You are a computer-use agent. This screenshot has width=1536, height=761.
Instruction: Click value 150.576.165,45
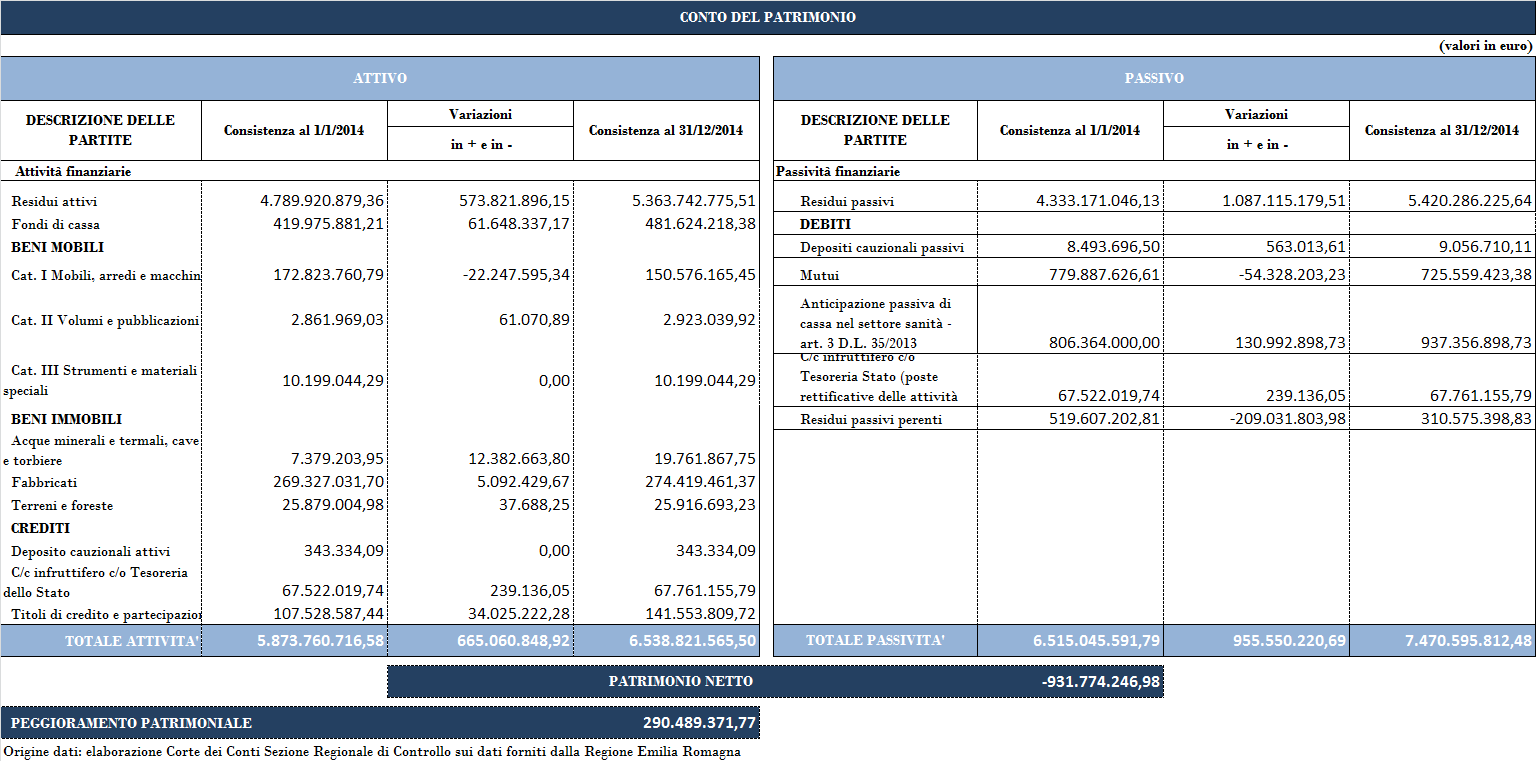click(700, 274)
